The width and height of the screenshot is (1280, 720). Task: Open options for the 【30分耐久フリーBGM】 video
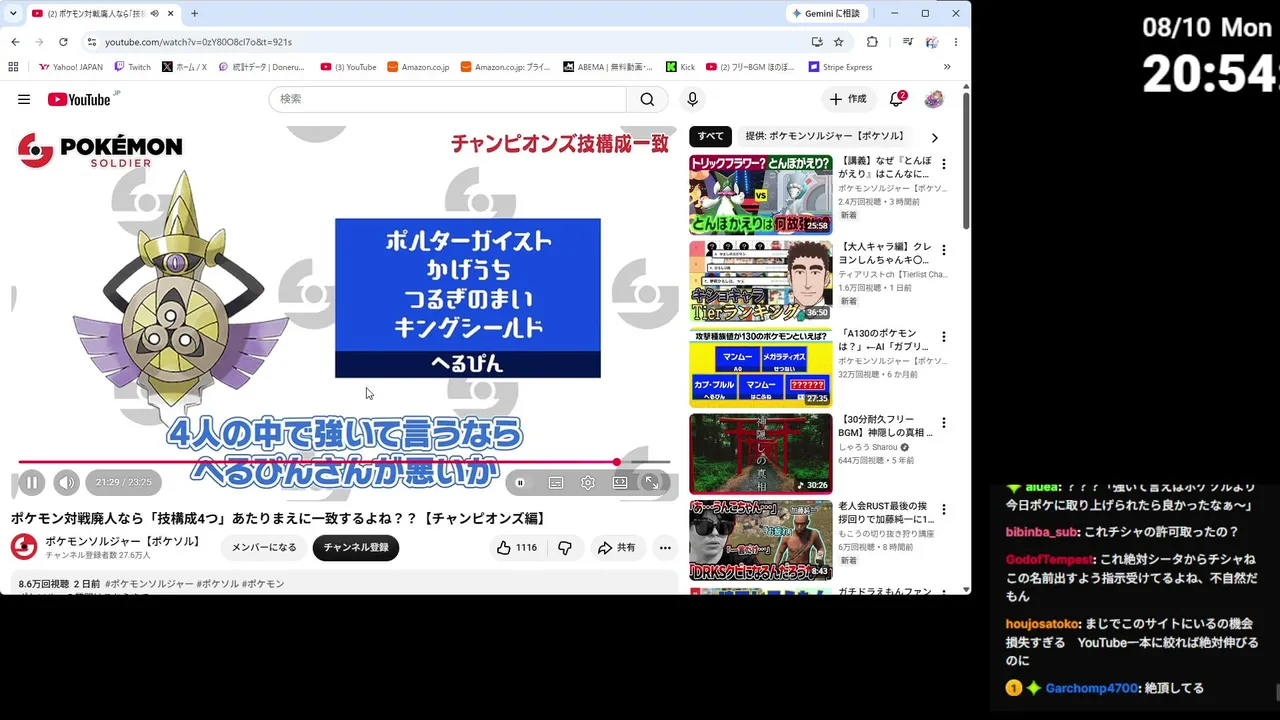point(943,423)
